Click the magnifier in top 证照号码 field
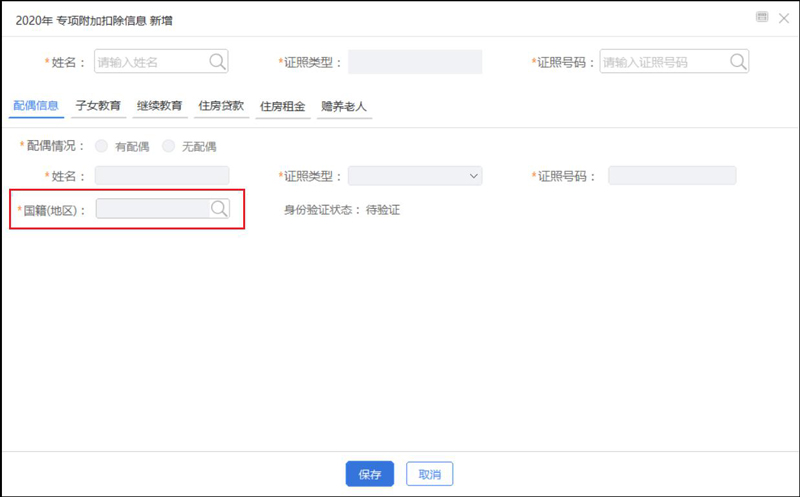This screenshot has width=800, height=497. click(x=738, y=62)
